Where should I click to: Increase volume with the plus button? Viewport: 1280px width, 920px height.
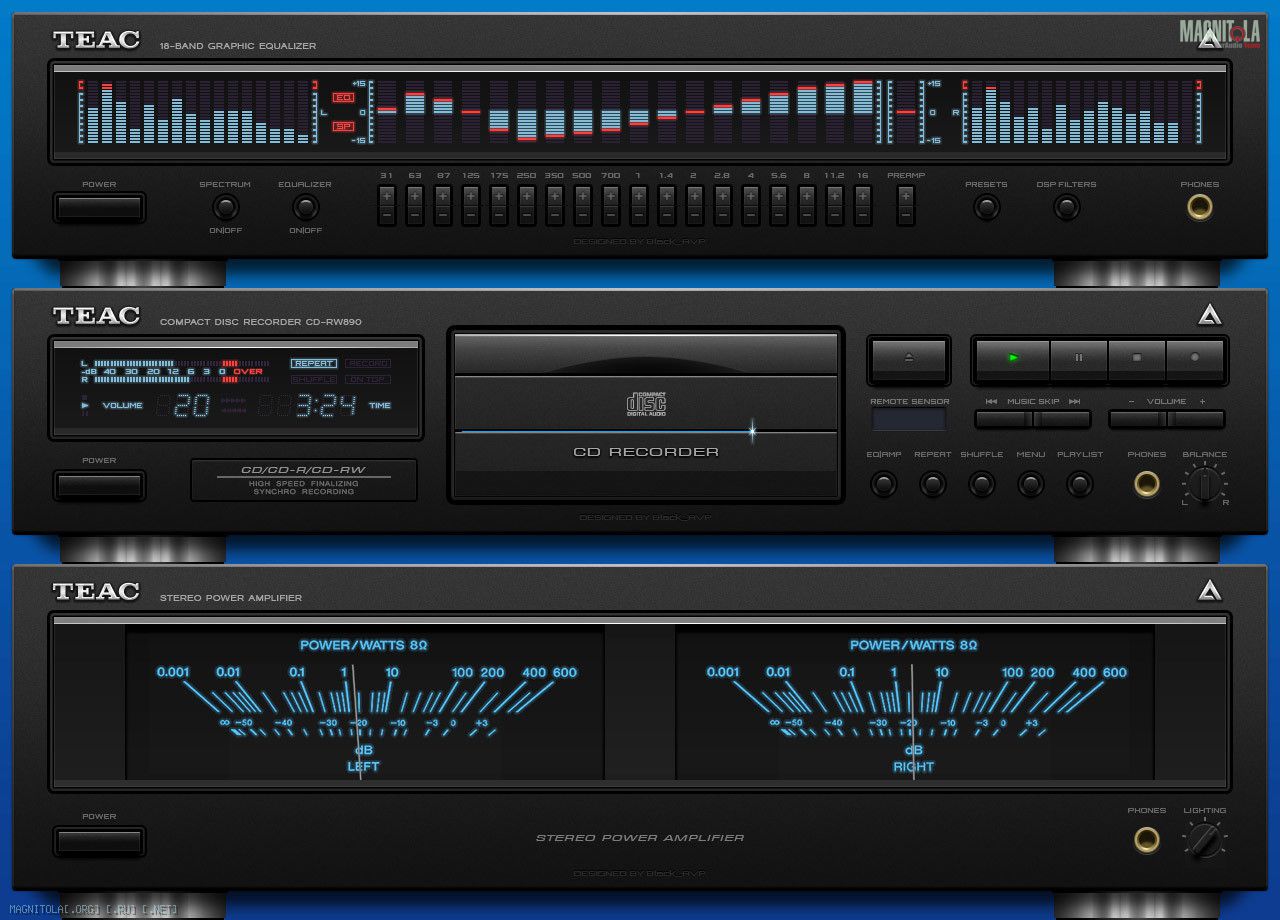pos(1195,419)
